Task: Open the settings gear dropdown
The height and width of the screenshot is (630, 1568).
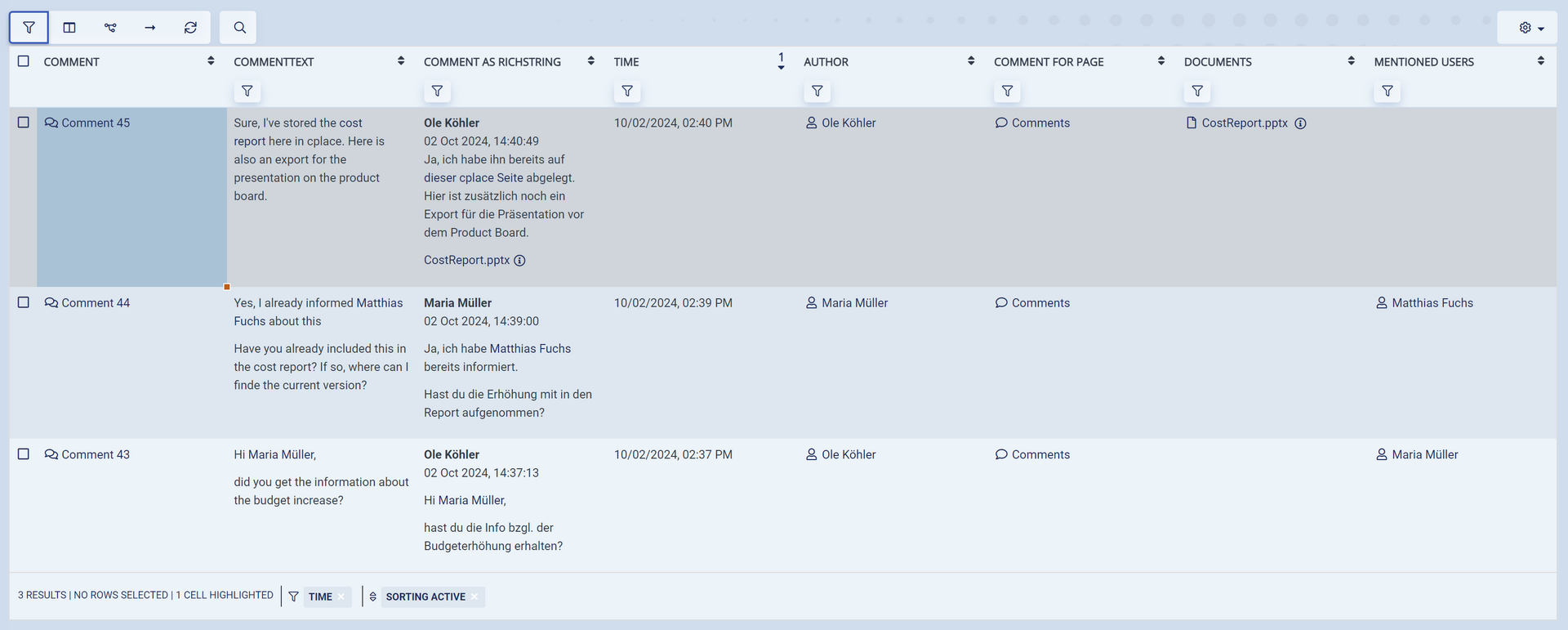Action: pyautogui.click(x=1530, y=28)
